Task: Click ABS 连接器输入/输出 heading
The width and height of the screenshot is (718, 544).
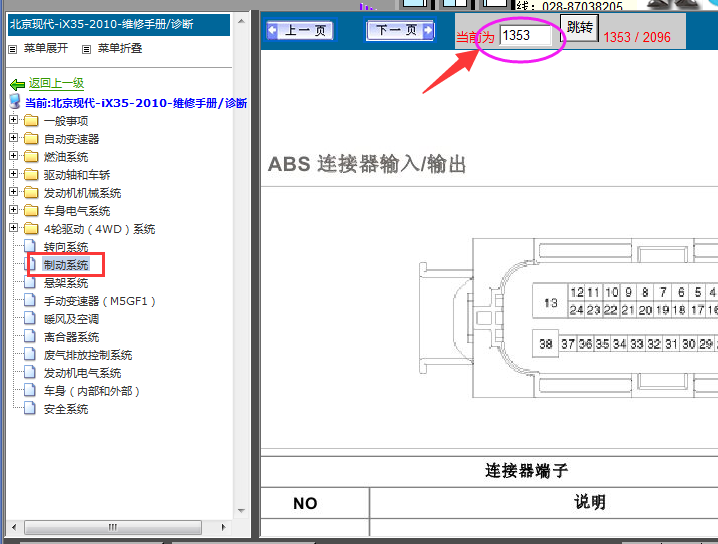Action: pyautogui.click(x=367, y=164)
